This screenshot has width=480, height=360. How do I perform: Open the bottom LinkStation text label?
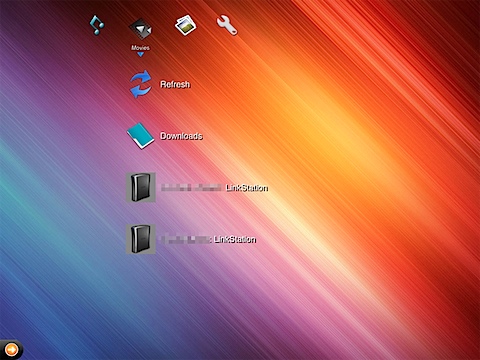[x=235, y=239]
